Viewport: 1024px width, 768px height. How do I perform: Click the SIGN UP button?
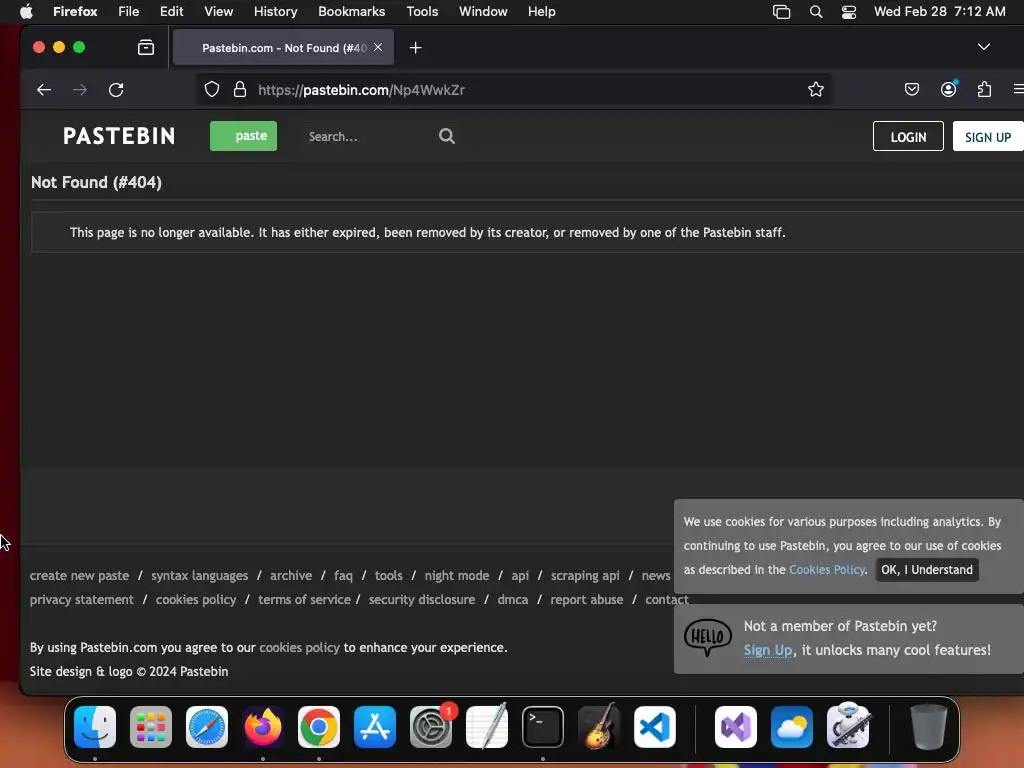987,136
